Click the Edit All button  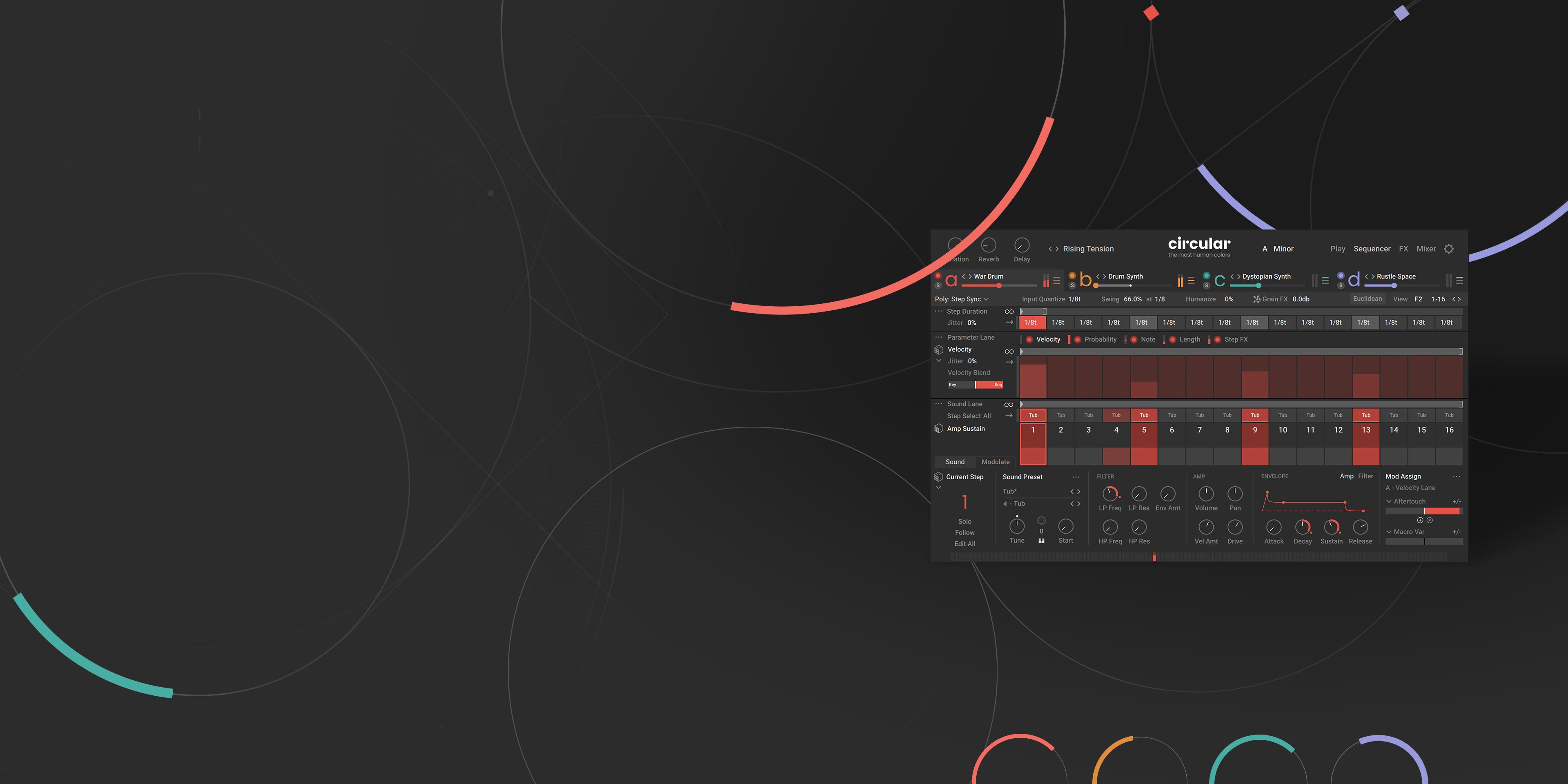965,544
